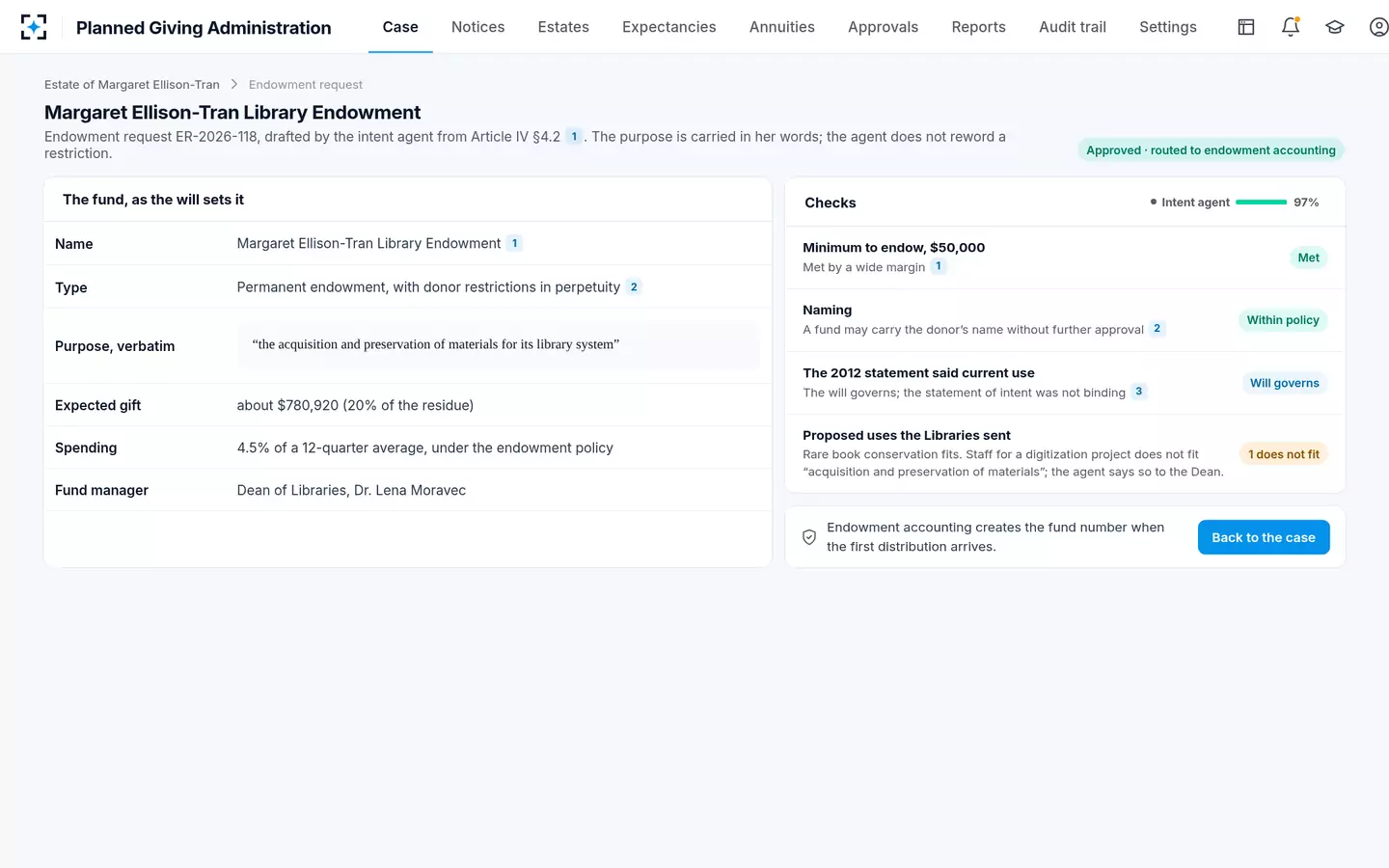This screenshot has width=1389, height=868.
Task: Click fund manager Dean of Libraries, Dr. Lena Moravec
Action: 351,490
